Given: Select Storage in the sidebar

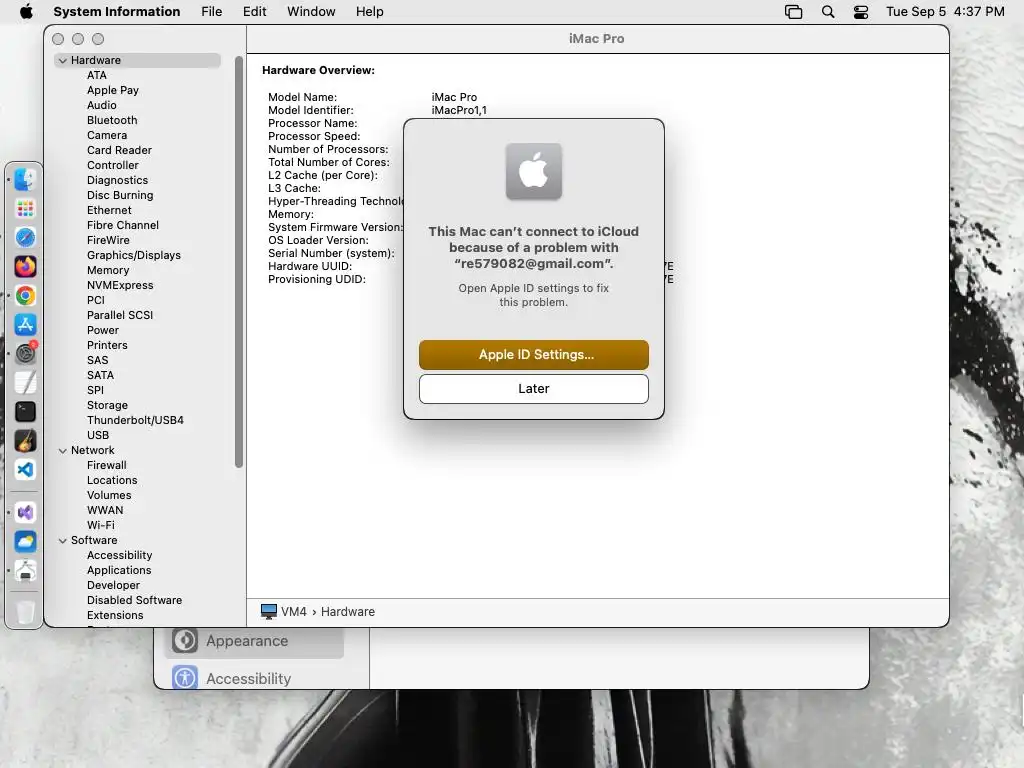Looking at the screenshot, I should click(107, 406).
